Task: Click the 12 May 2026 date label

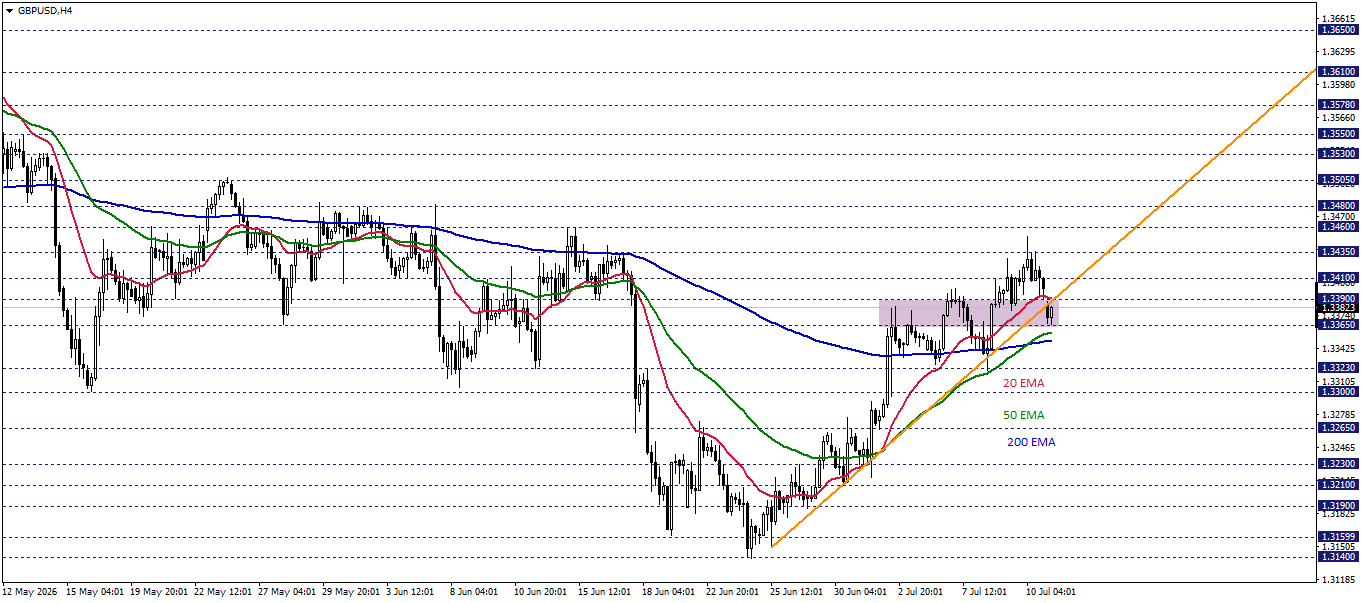Action: coord(31,592)
